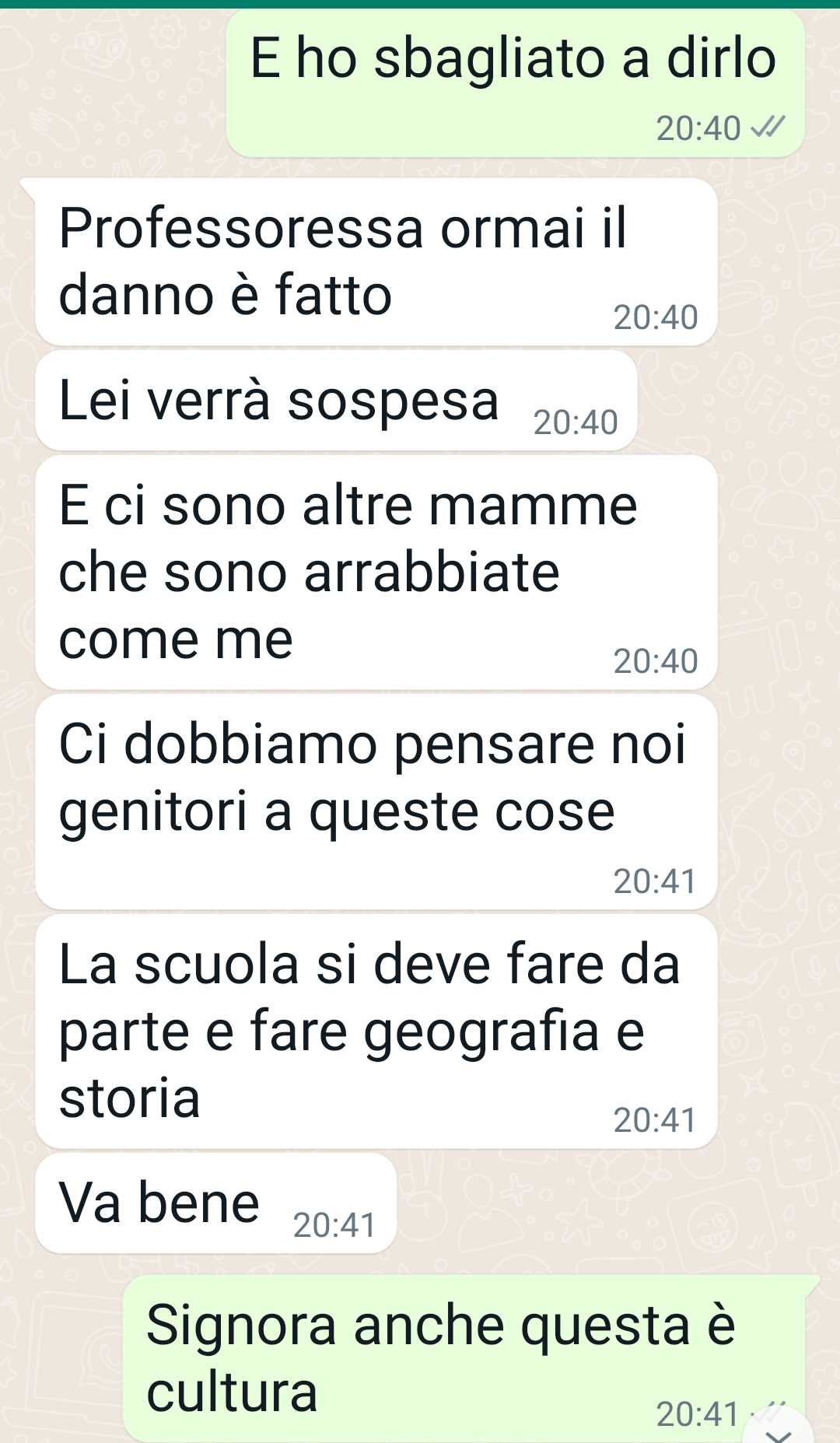Image resolution: width=840 pixels, height=1443 pixels.
Task: Select the 'Signora anche questa è cultura' message
Action: point(464,1359)
